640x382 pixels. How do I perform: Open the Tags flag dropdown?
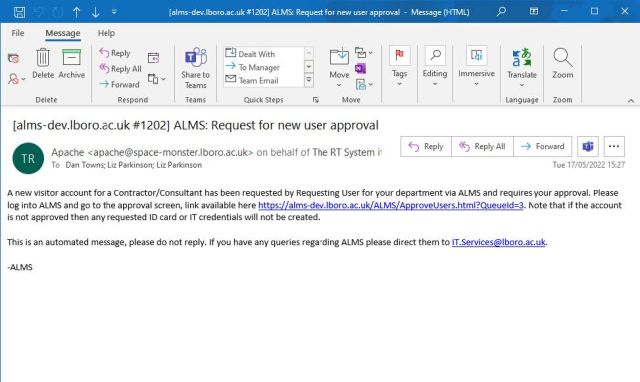pos(399,67)
